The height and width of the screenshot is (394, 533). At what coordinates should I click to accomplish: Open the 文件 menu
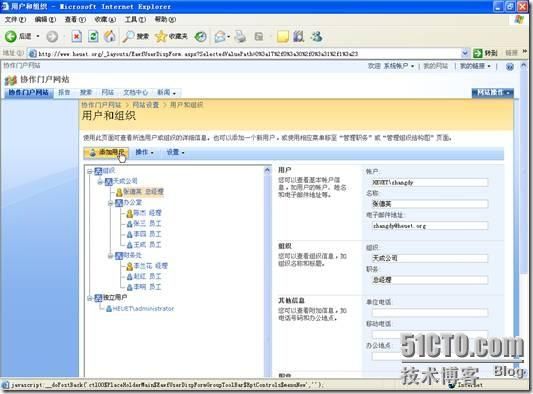tap(15, 19)
